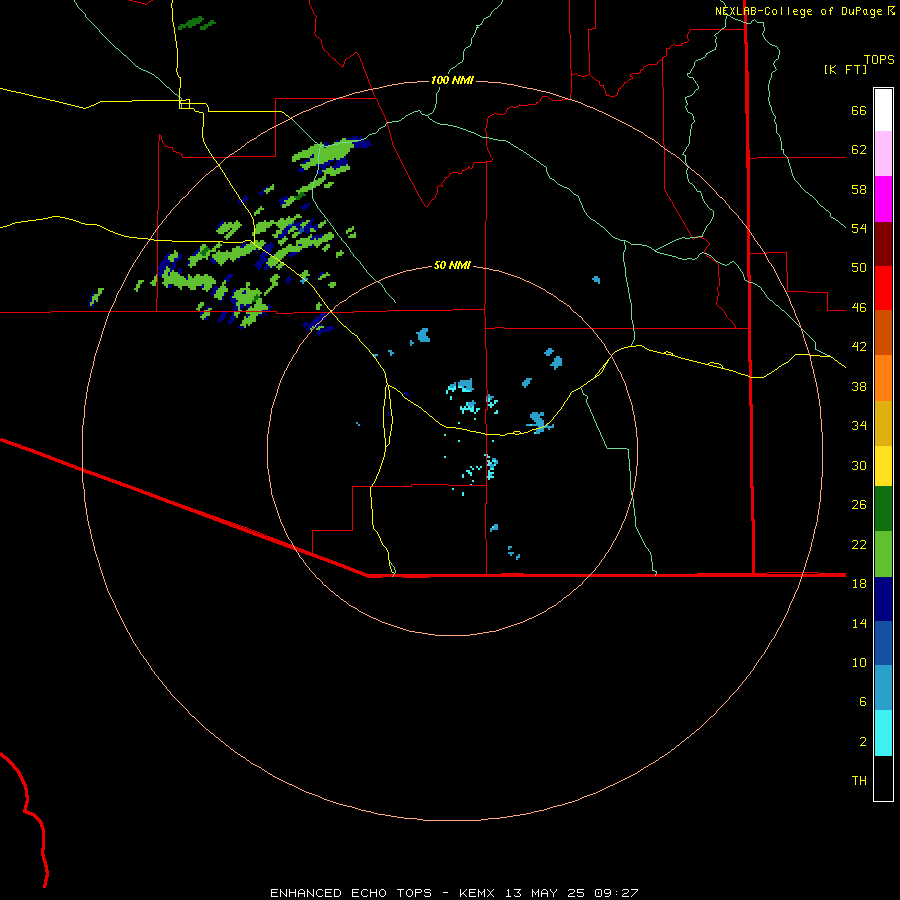Select the light pink legend color band

(883, 154)
